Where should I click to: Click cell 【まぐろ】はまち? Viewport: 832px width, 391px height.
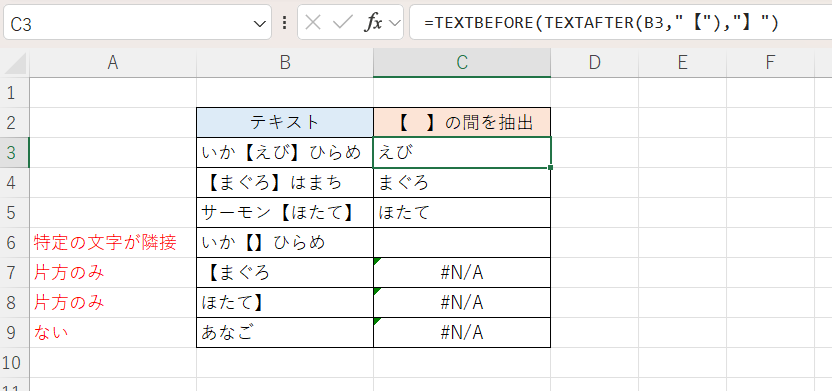pyautogui.click(x=285, y=183)
